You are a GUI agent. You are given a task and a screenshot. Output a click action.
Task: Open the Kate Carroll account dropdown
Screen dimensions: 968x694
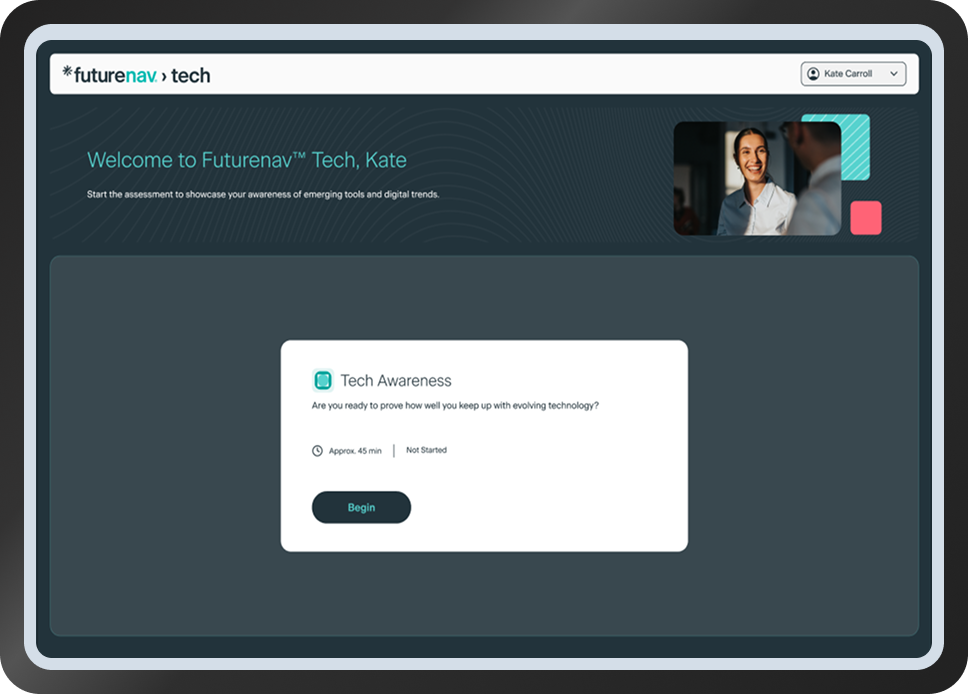pos(852,74)
